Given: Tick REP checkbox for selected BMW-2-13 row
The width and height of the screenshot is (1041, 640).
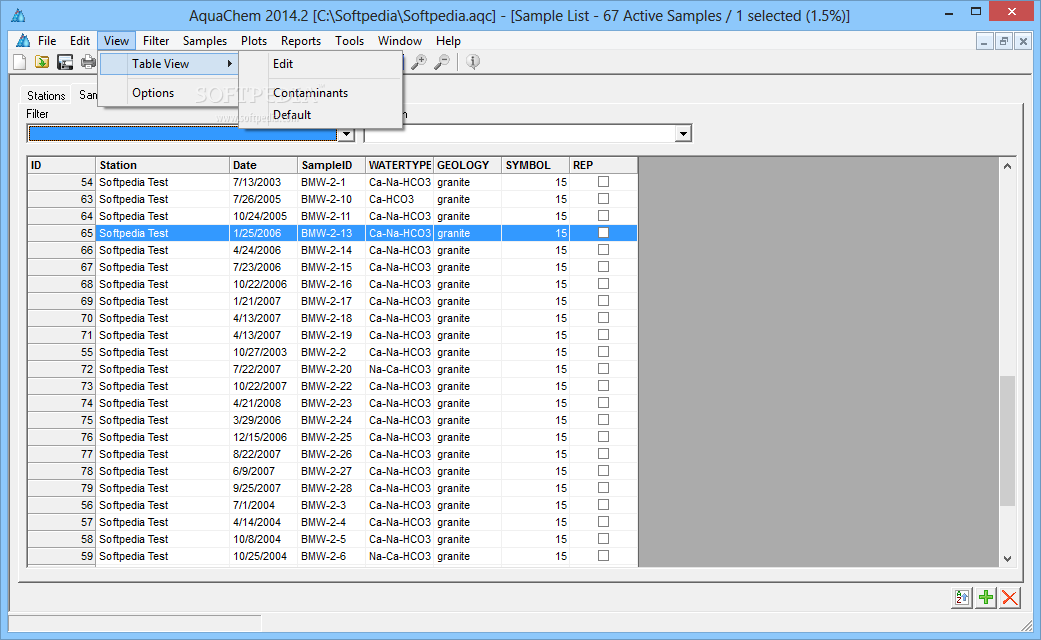Looking at the screenshot, I should tap(603, 232).
